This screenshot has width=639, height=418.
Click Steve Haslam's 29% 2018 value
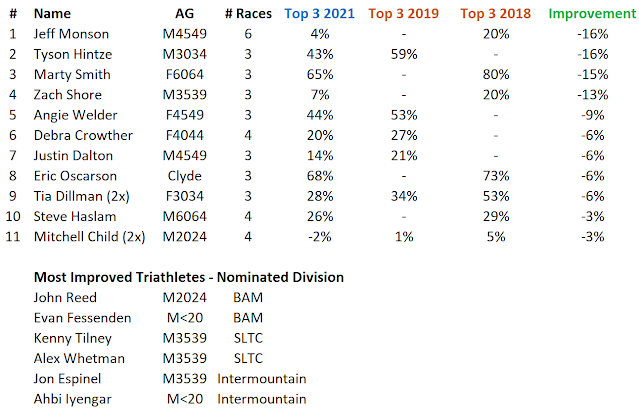point(496,216)
